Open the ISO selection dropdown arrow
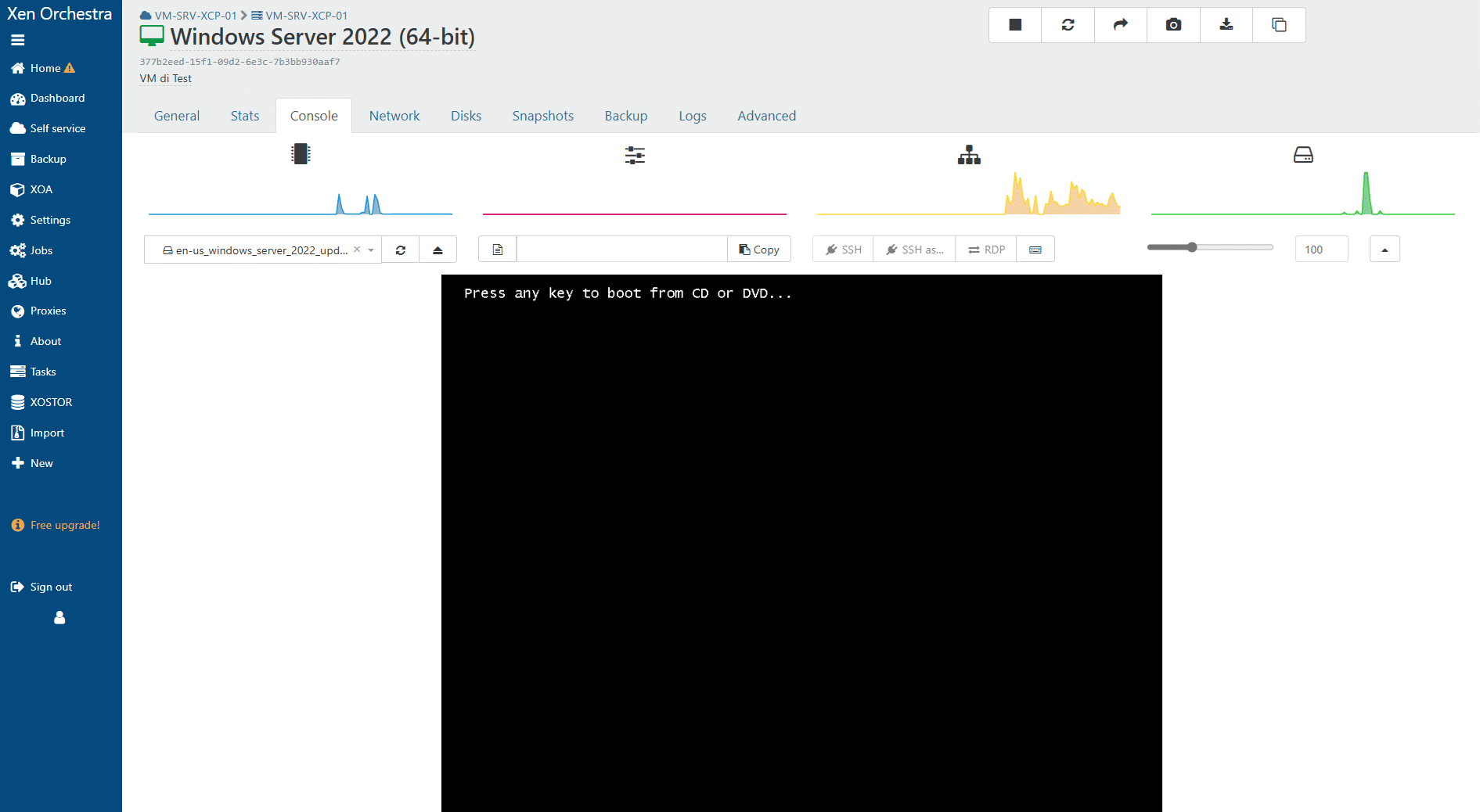Image resolution: width=1480 pixels, height=812 pixels. (x=371, y=250)
